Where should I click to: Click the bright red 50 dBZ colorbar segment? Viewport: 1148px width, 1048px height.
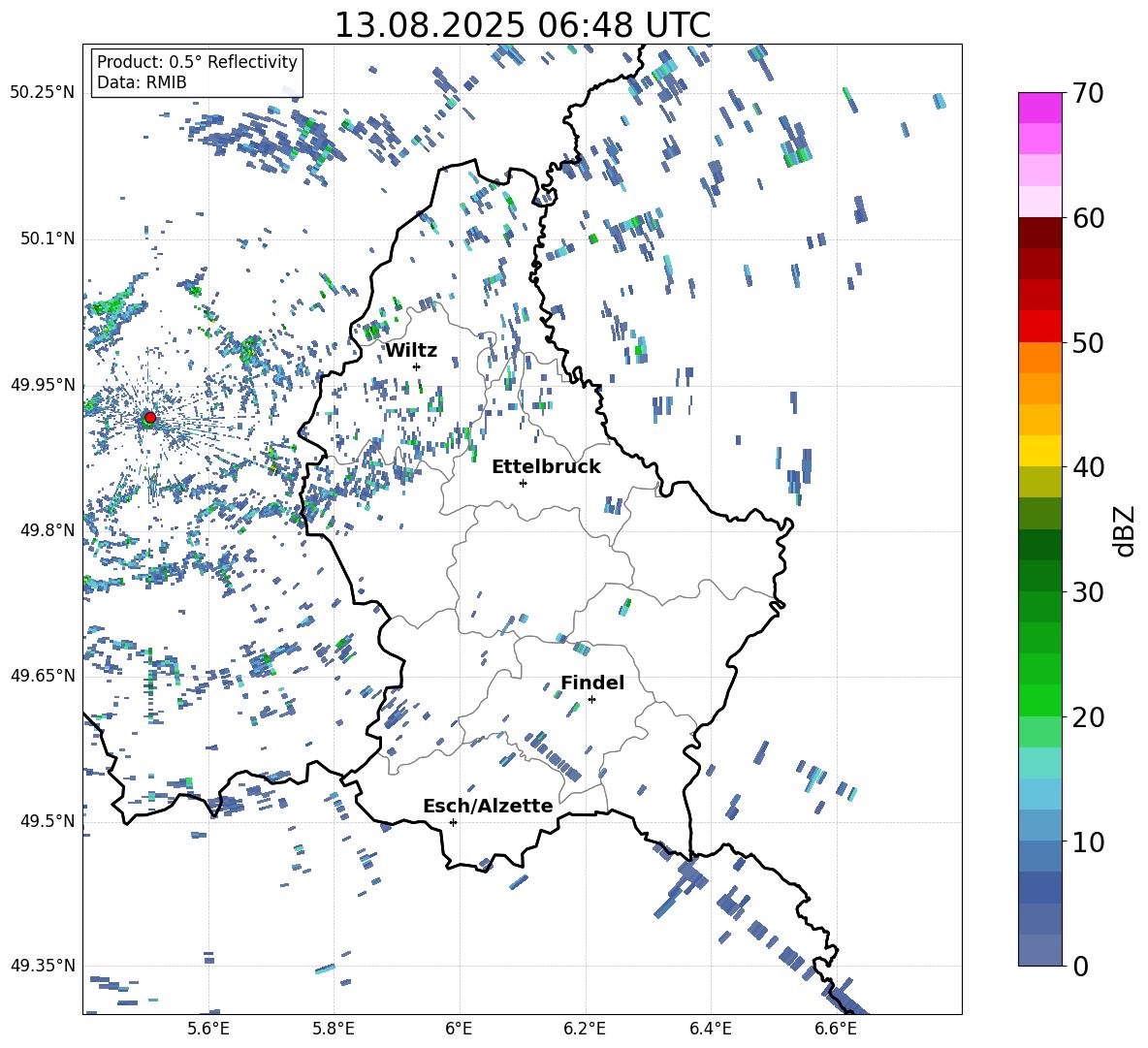pos(1039,327)
